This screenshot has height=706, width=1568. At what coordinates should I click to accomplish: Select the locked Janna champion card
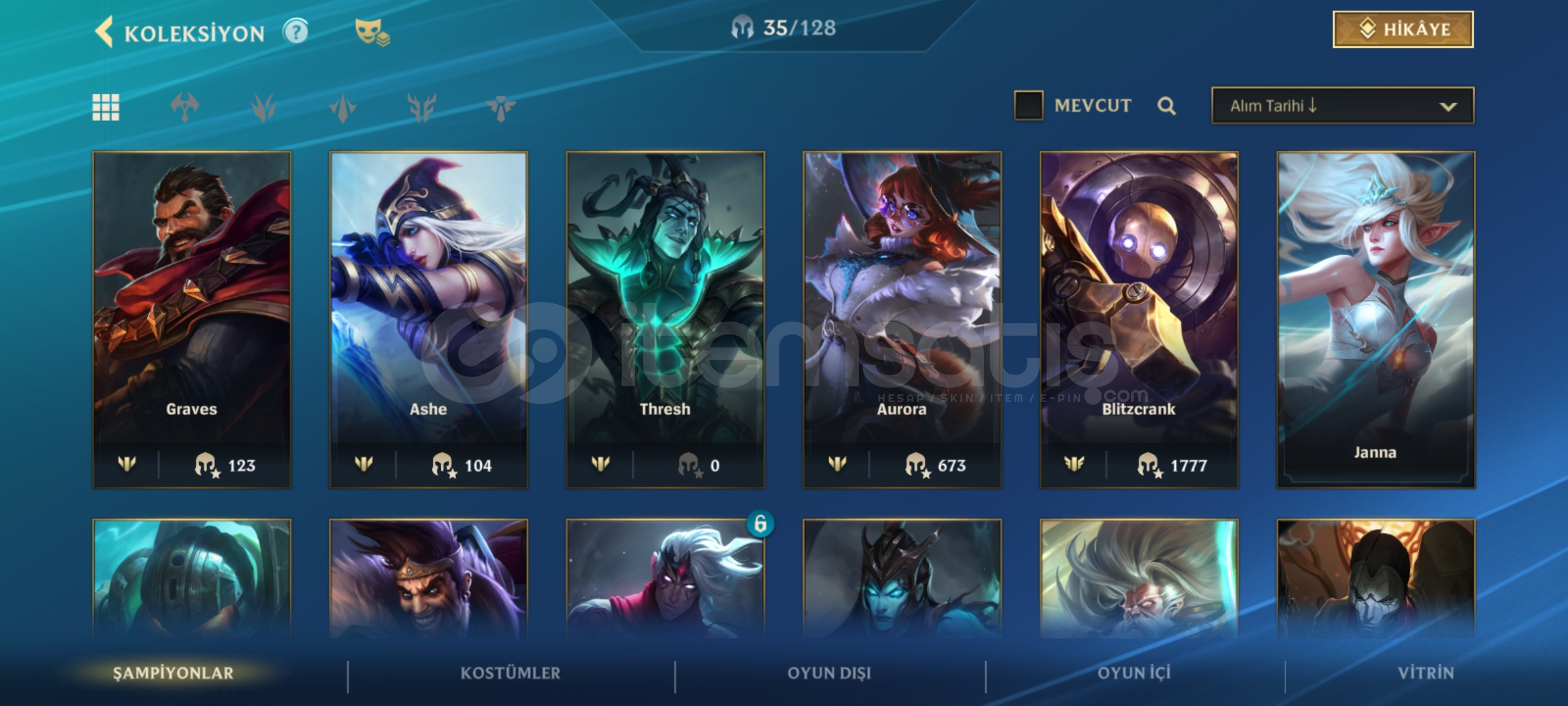point(1376,320)
